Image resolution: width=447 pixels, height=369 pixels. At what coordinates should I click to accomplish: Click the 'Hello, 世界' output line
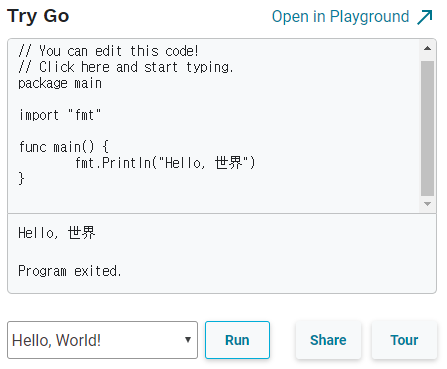[x=57, y=233]
